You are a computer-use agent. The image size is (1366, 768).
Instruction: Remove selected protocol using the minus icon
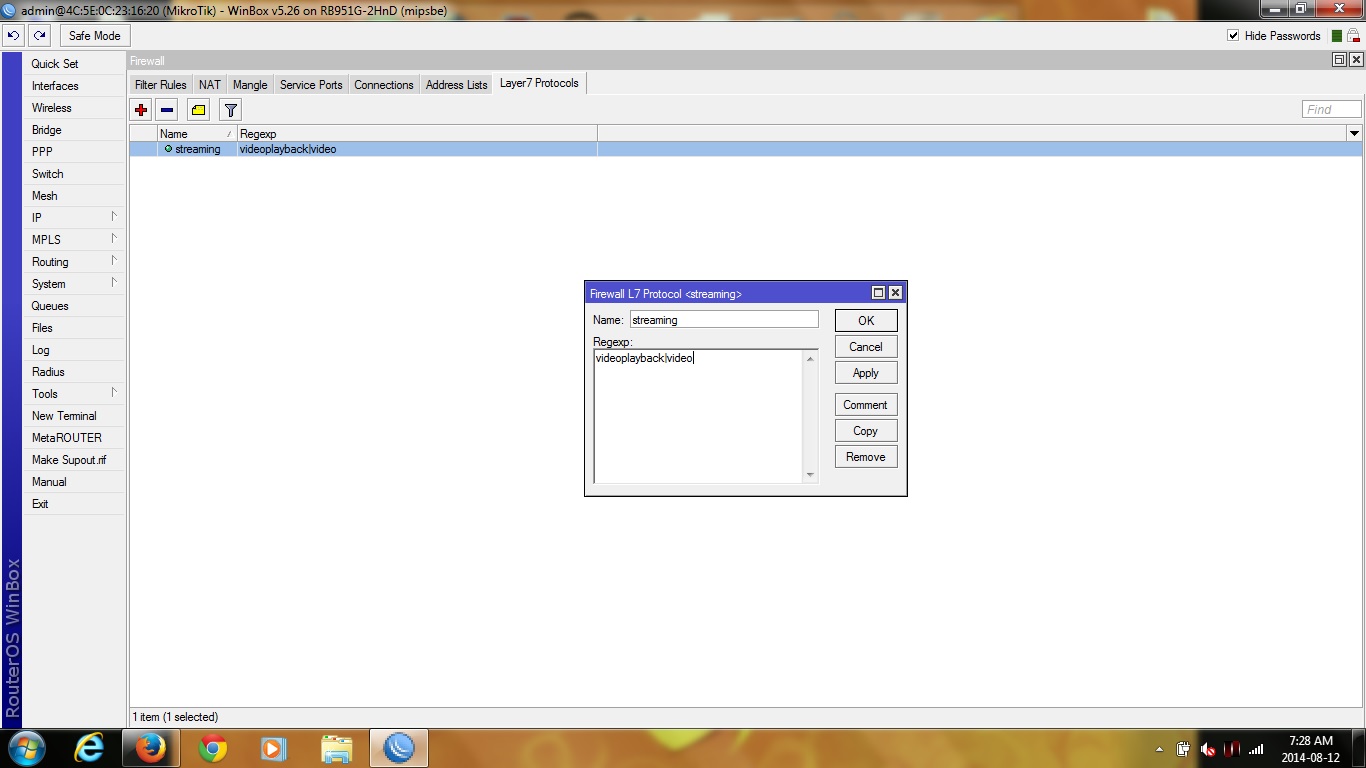pyautogui.click(x=167, y=109)
